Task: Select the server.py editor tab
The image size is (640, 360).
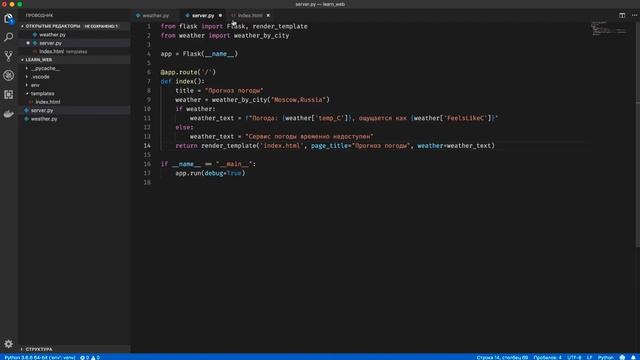Action: [203, 16]
